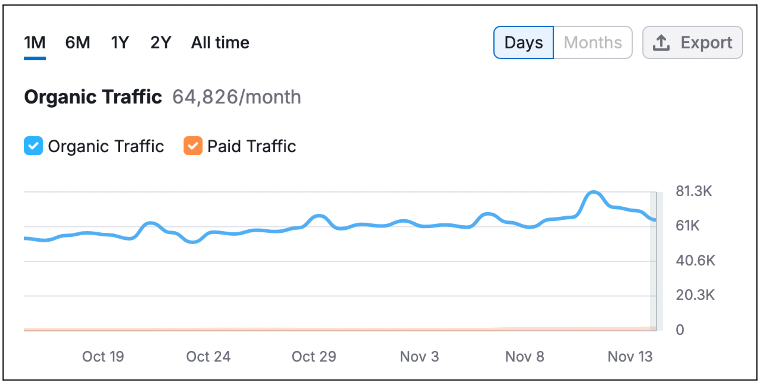Screen dimensions: 761x386
Task: Click the Oct 29 date label on the axis
Action: (x=314, y=357)
